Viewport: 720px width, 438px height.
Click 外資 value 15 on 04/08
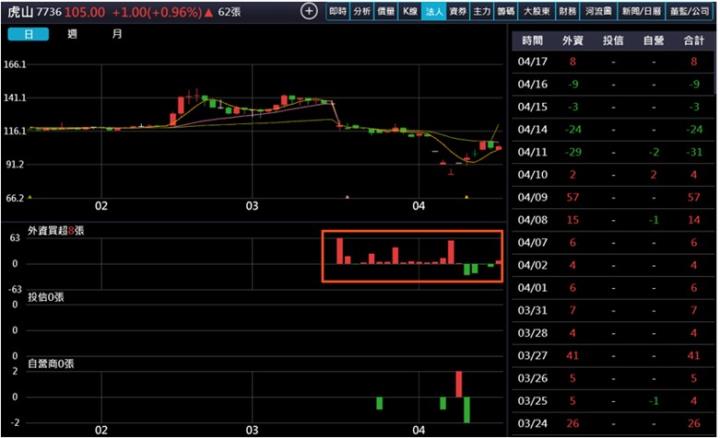[x=573, y=220]
